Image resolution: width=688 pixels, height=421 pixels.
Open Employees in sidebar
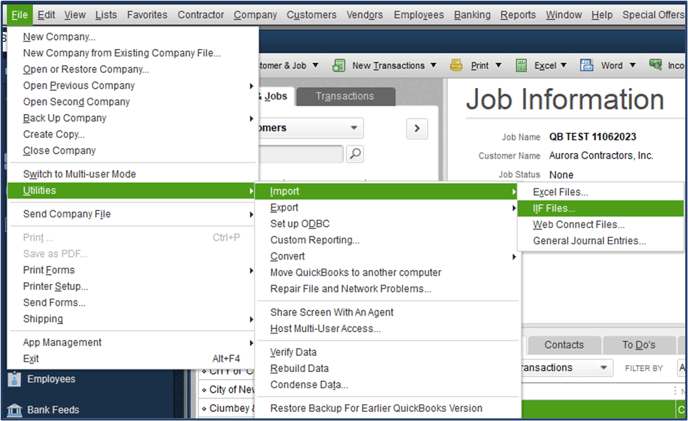(x=51, y=379)
